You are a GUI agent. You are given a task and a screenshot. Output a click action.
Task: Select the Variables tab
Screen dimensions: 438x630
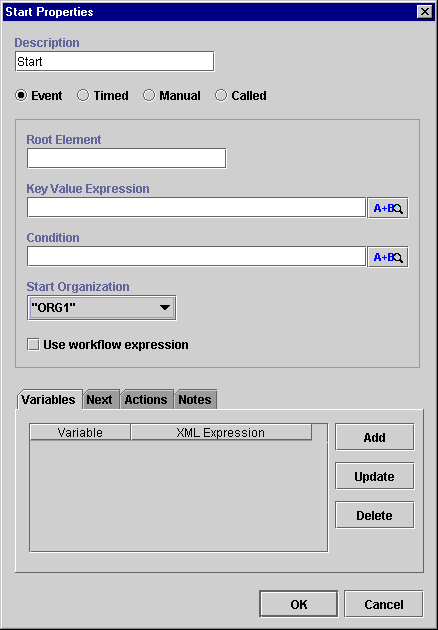pyautogui.click(x=49, y=400)
